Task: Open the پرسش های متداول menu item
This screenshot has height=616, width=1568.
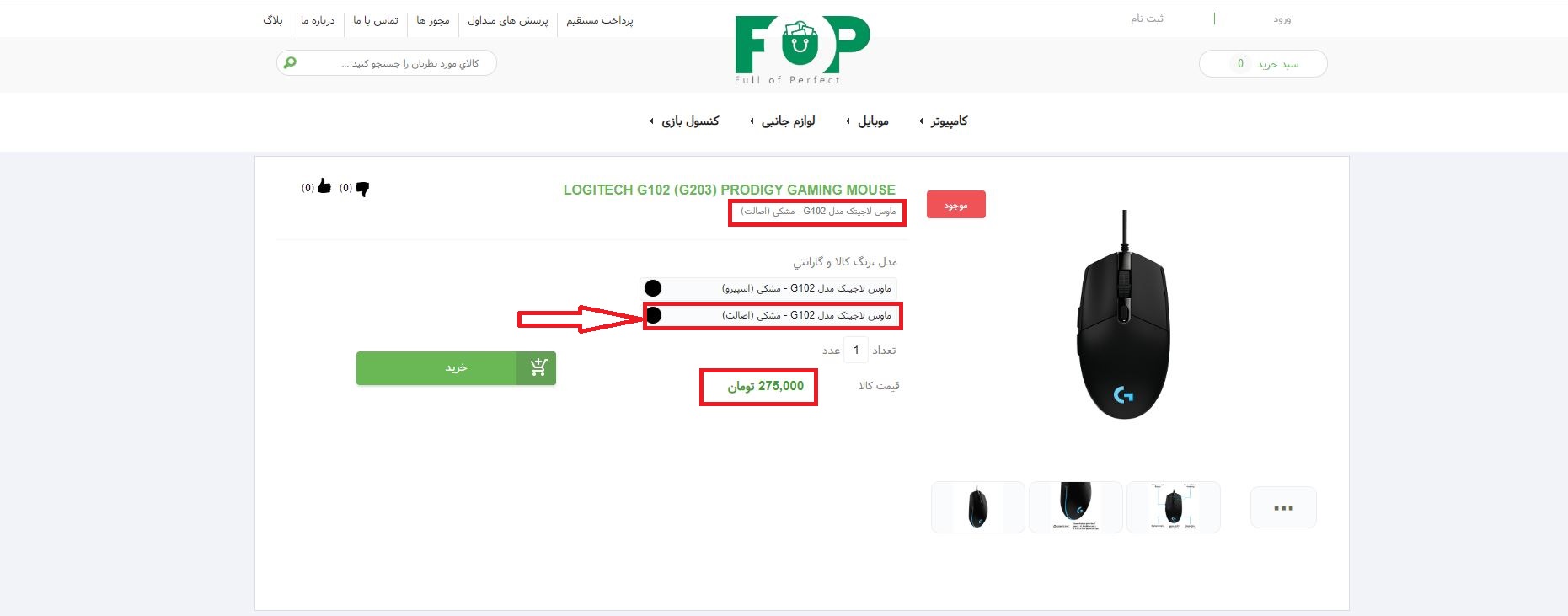Action: (508, 20)
